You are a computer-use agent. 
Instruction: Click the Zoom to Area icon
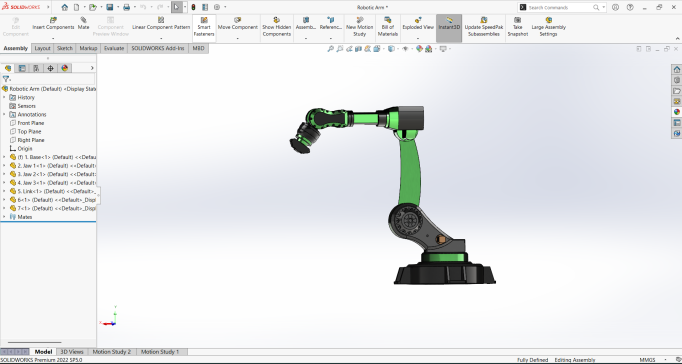340,49
